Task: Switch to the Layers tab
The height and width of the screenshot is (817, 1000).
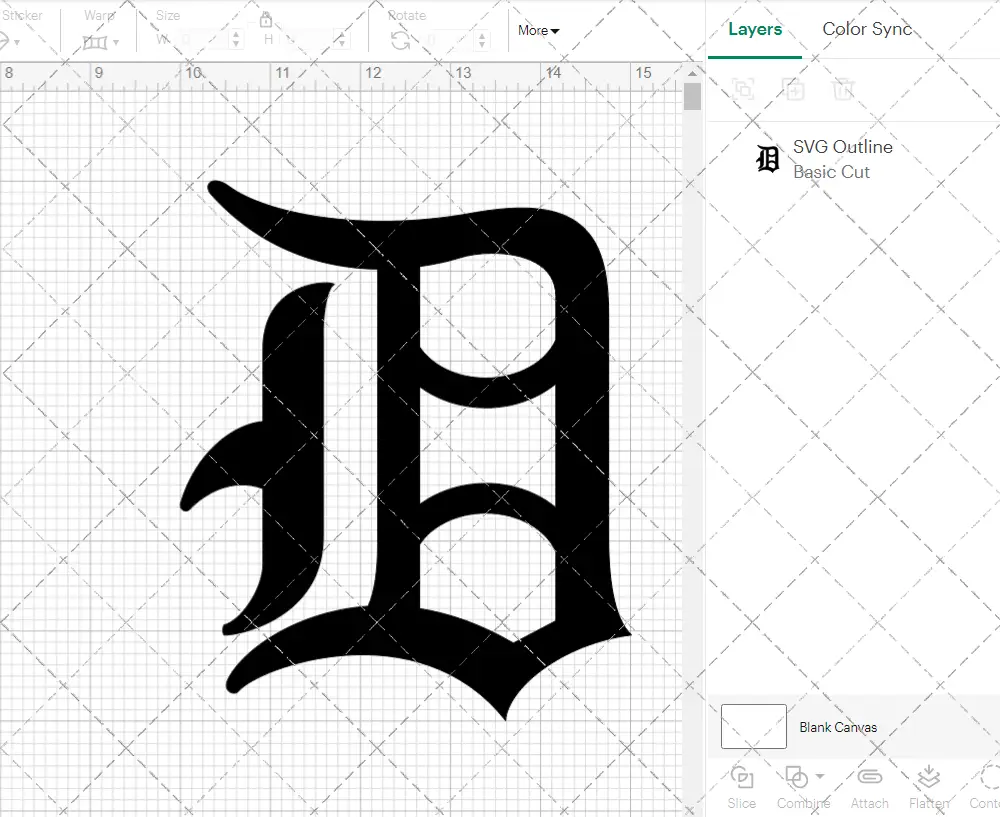Action: [755, 29]
